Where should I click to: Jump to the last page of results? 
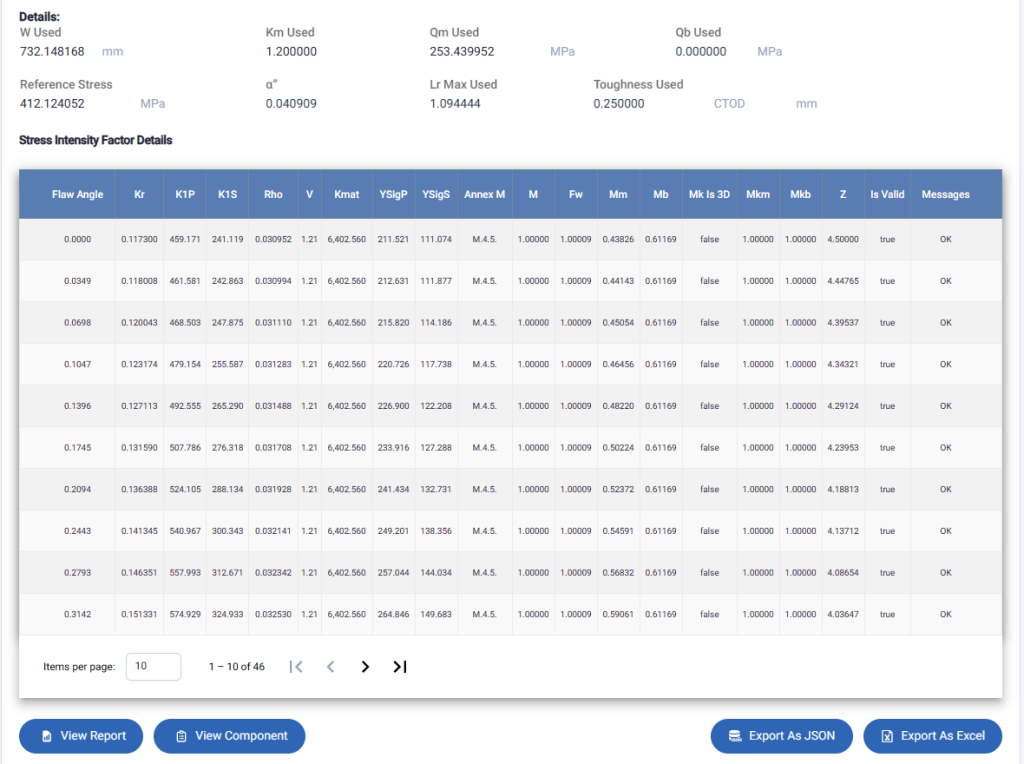(x=400, y=667)
